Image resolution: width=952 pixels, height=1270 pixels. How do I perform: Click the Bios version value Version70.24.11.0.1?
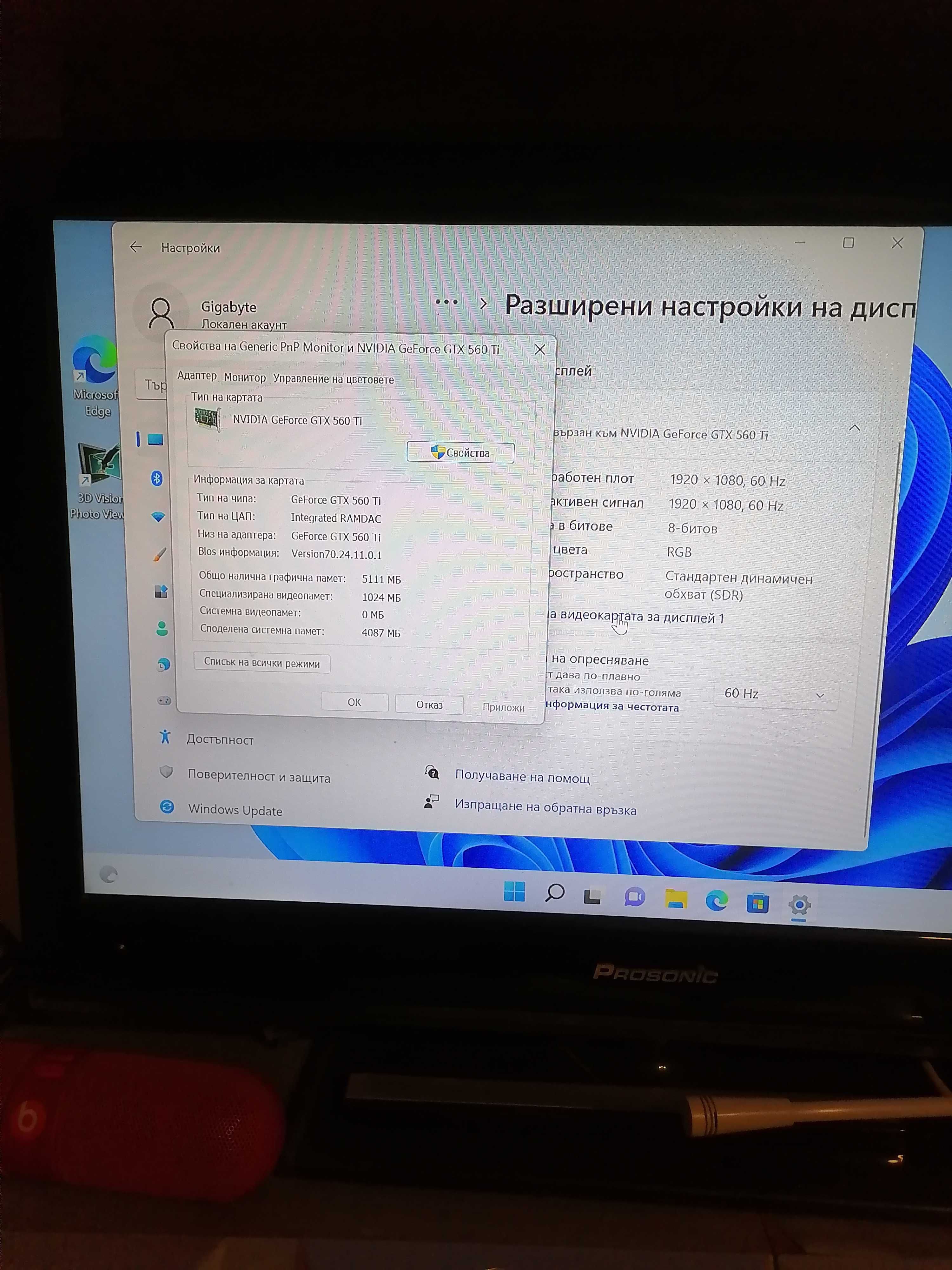(336, 555)
